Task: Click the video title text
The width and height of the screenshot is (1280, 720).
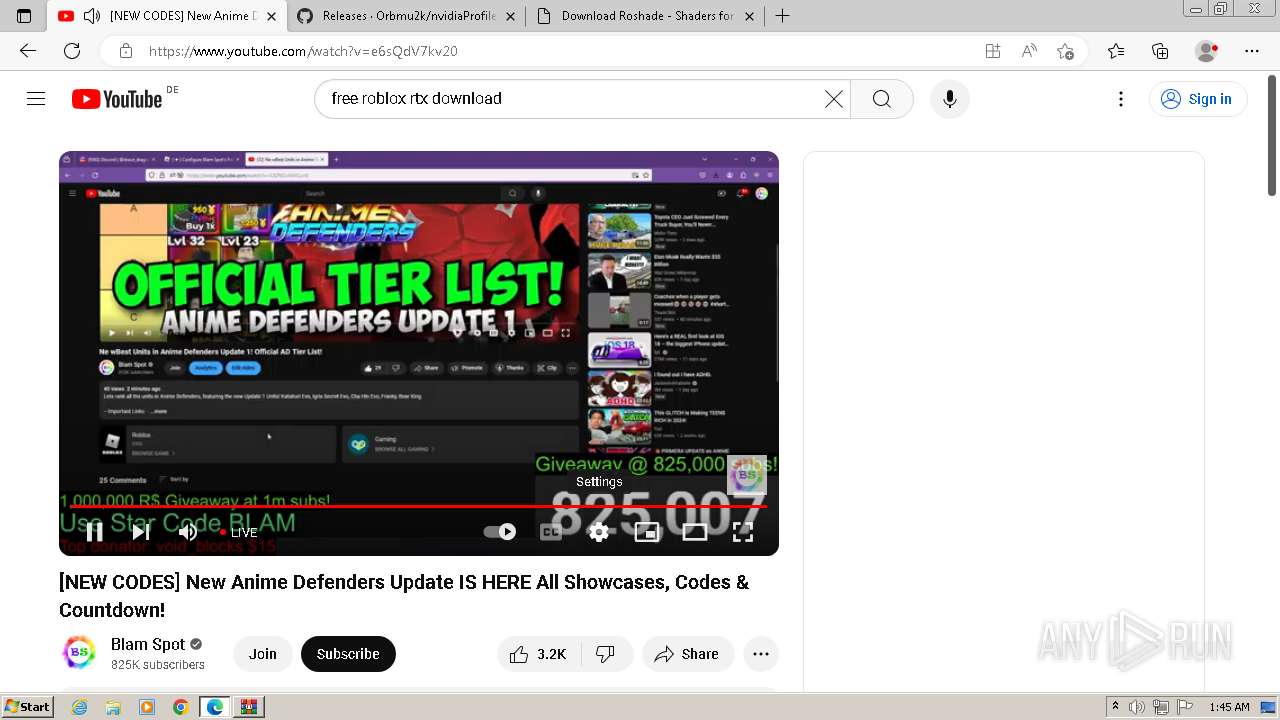Action: coord(404,596)
